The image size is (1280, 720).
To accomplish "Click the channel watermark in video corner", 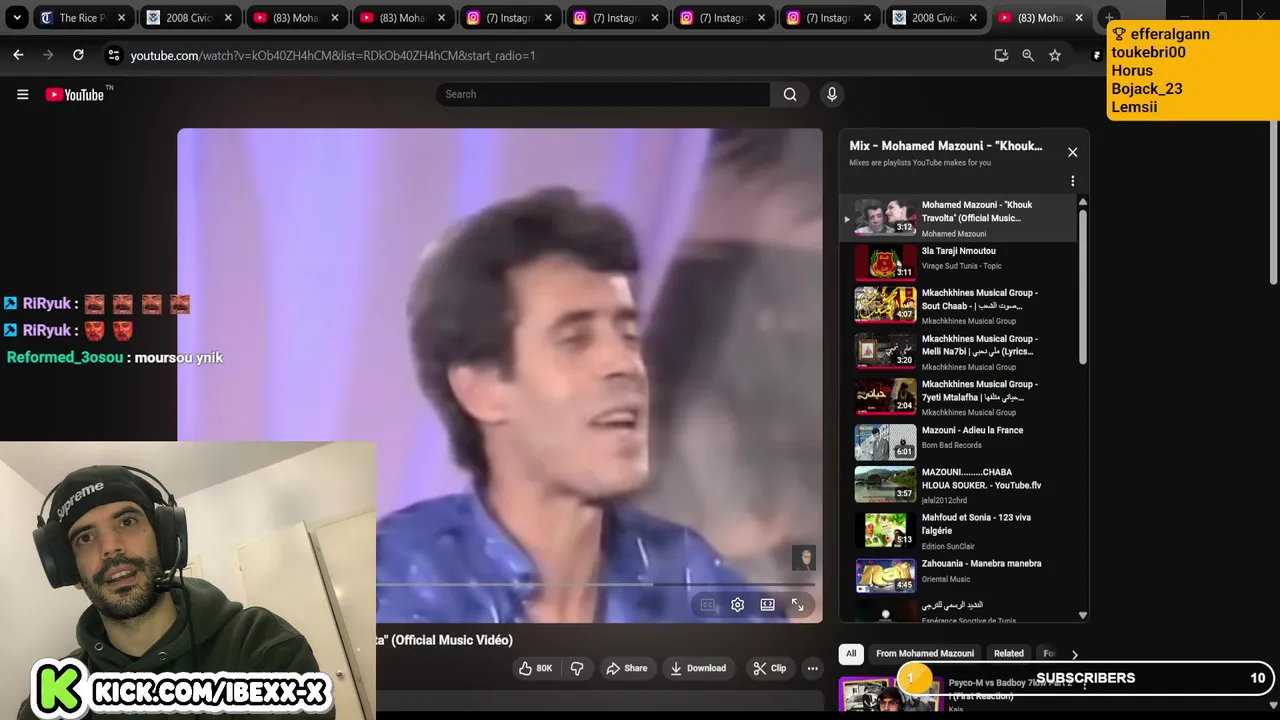I will pyautogui.click(x=803, y=558).
